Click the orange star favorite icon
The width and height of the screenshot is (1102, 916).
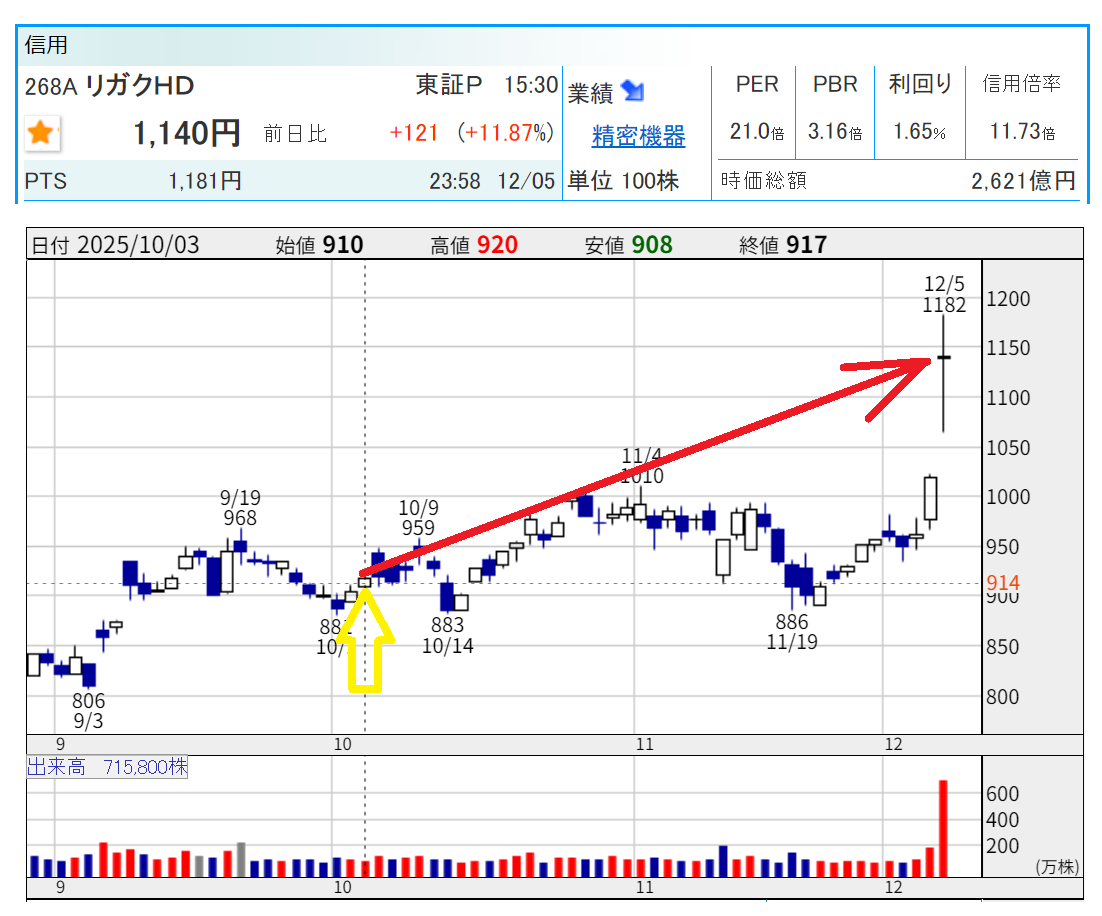click(x=41, y=133)
